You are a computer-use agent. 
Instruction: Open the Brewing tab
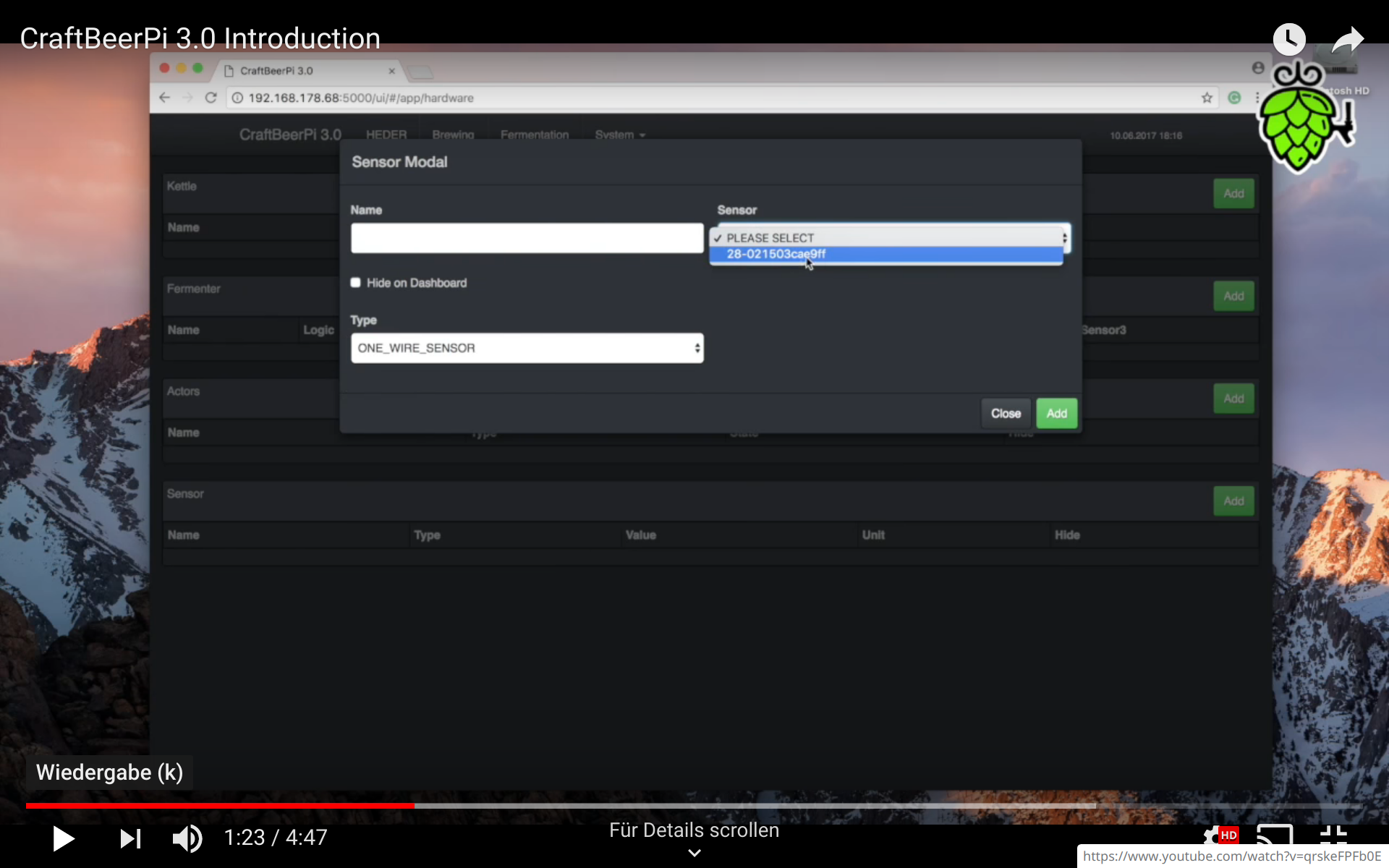(453, 135)
